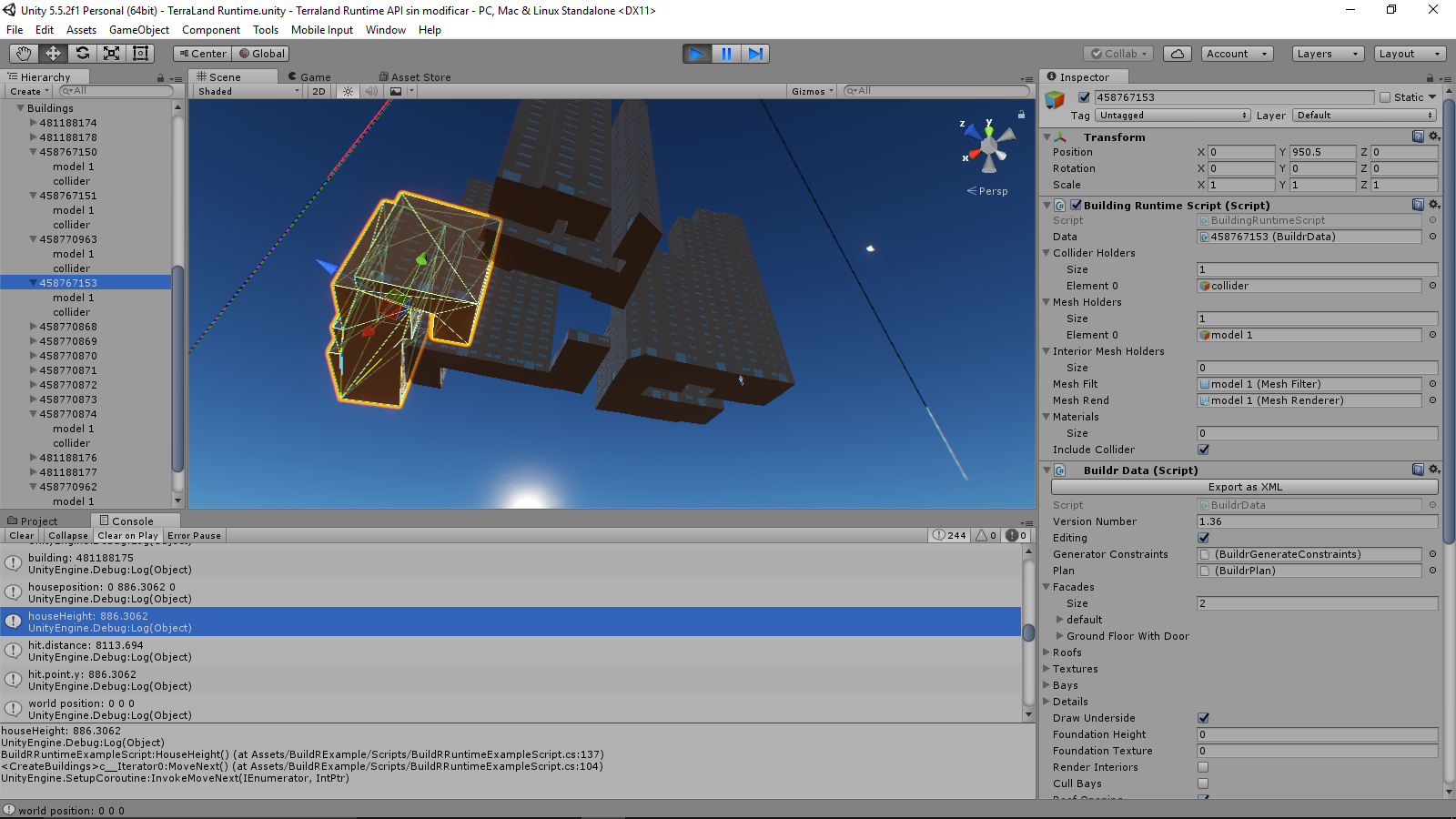Open the Mobile Input menu

[321, 30]
